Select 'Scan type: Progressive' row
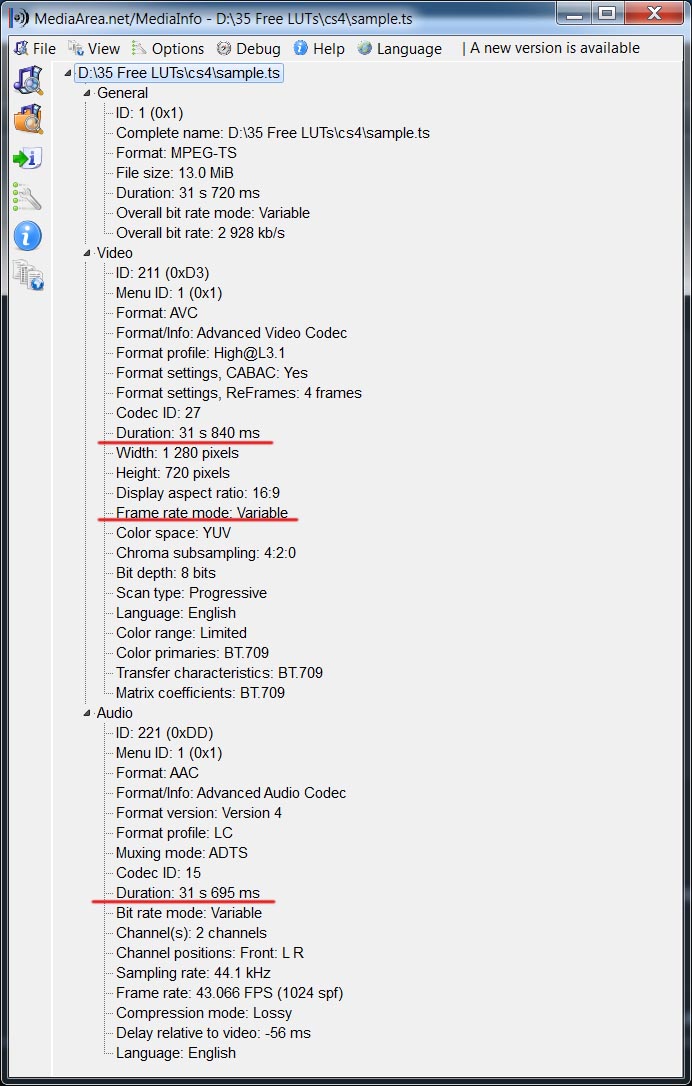This screenshot has height=1086, width=692. (x=191, y=594)
